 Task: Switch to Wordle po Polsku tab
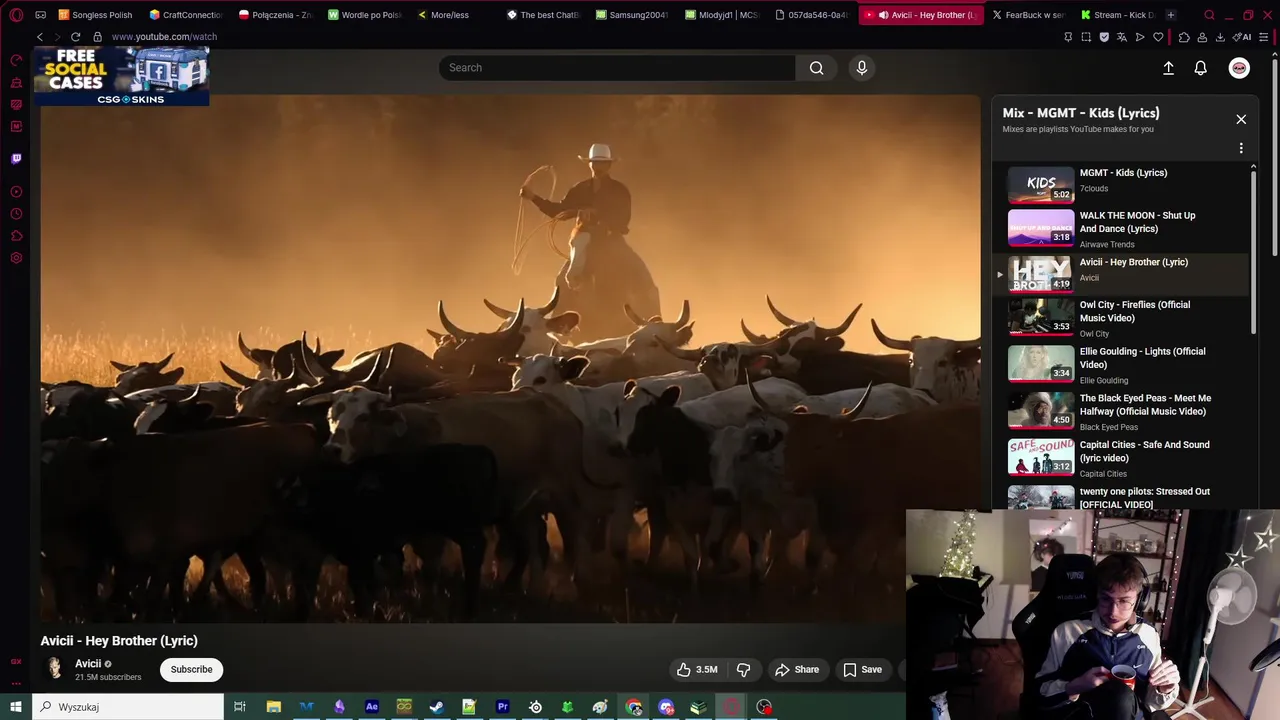pos(366,15)
